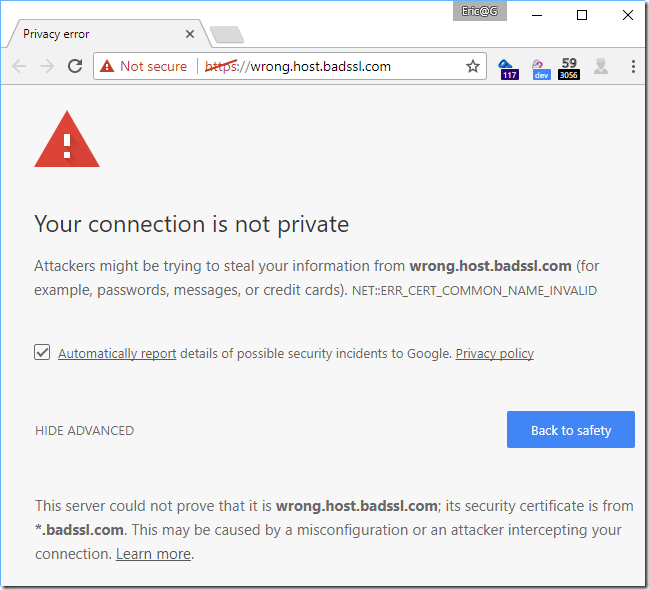649x590 pixels.
Task: Click the Not secure warning indicator
Action: (x=144, y=66)
